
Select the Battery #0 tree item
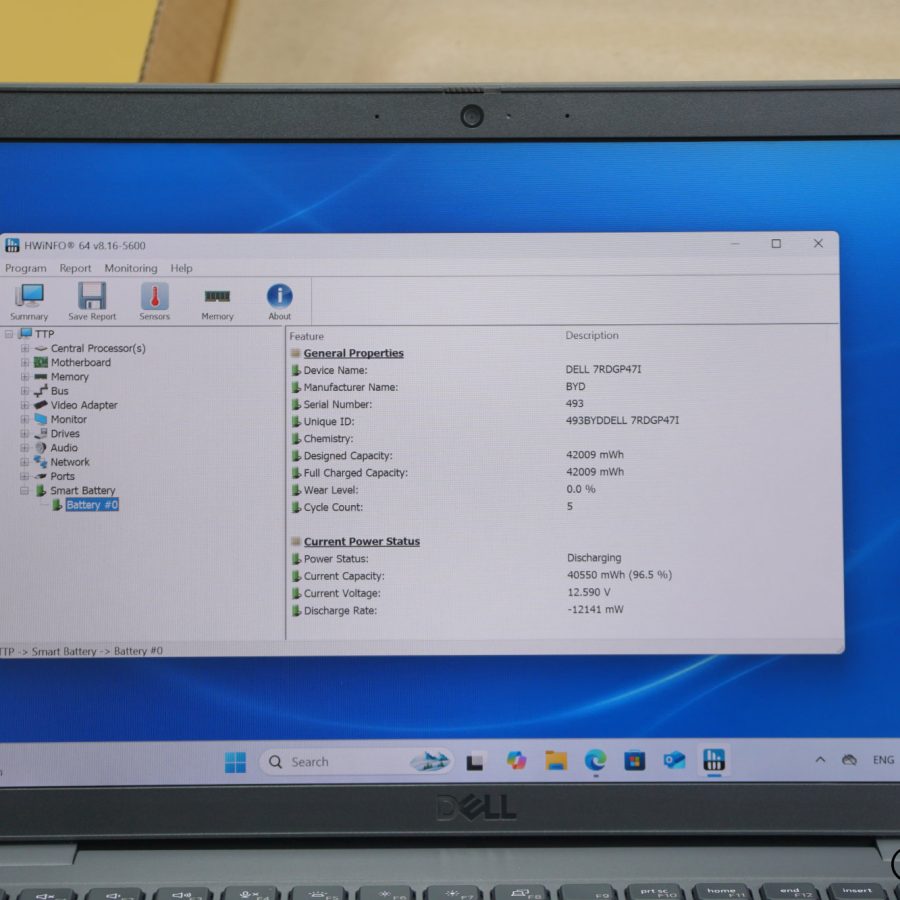(x=92, y=505)
